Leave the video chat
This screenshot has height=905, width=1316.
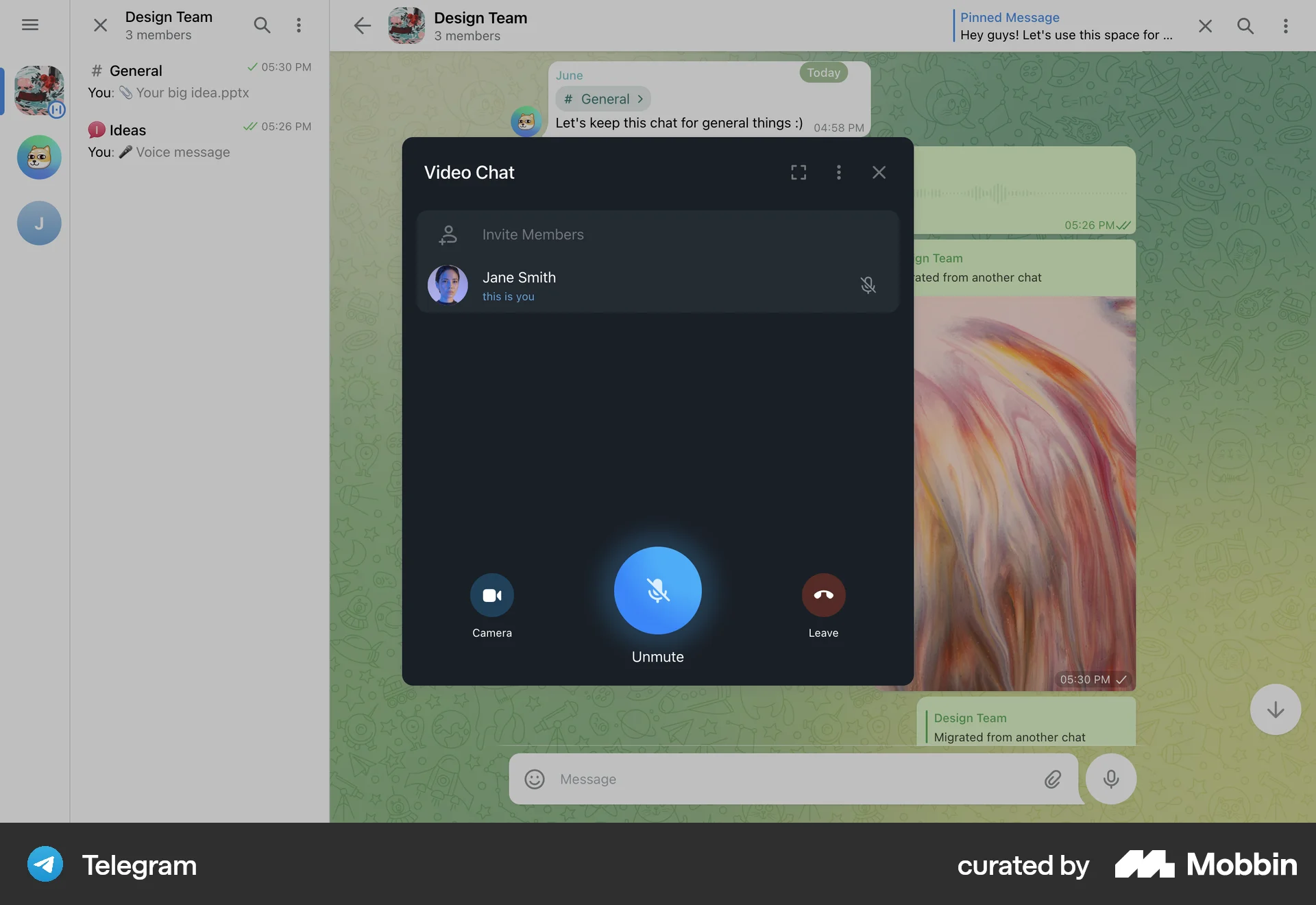[823, 594]
